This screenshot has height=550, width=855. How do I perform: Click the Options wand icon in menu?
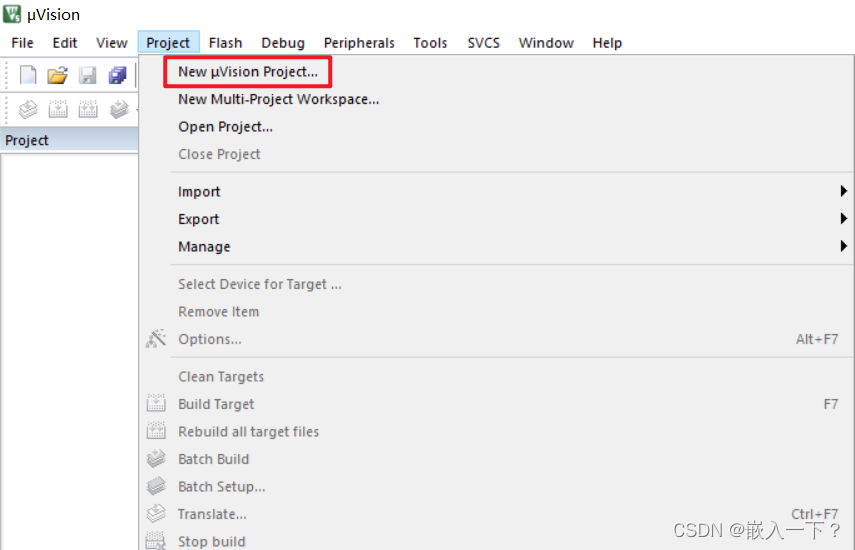(155, 339)
